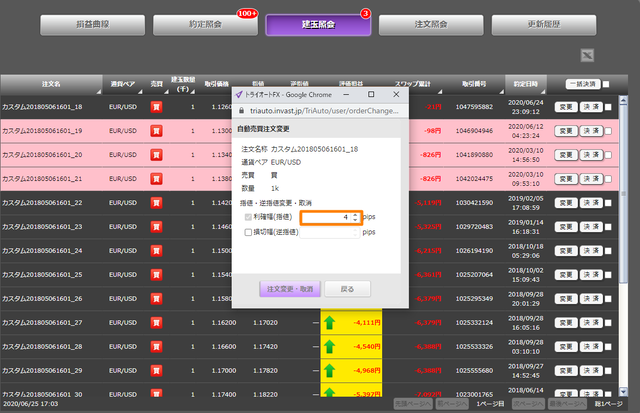Enable 損切幅(逆指値) checkbox in popup

click(248, 232)
